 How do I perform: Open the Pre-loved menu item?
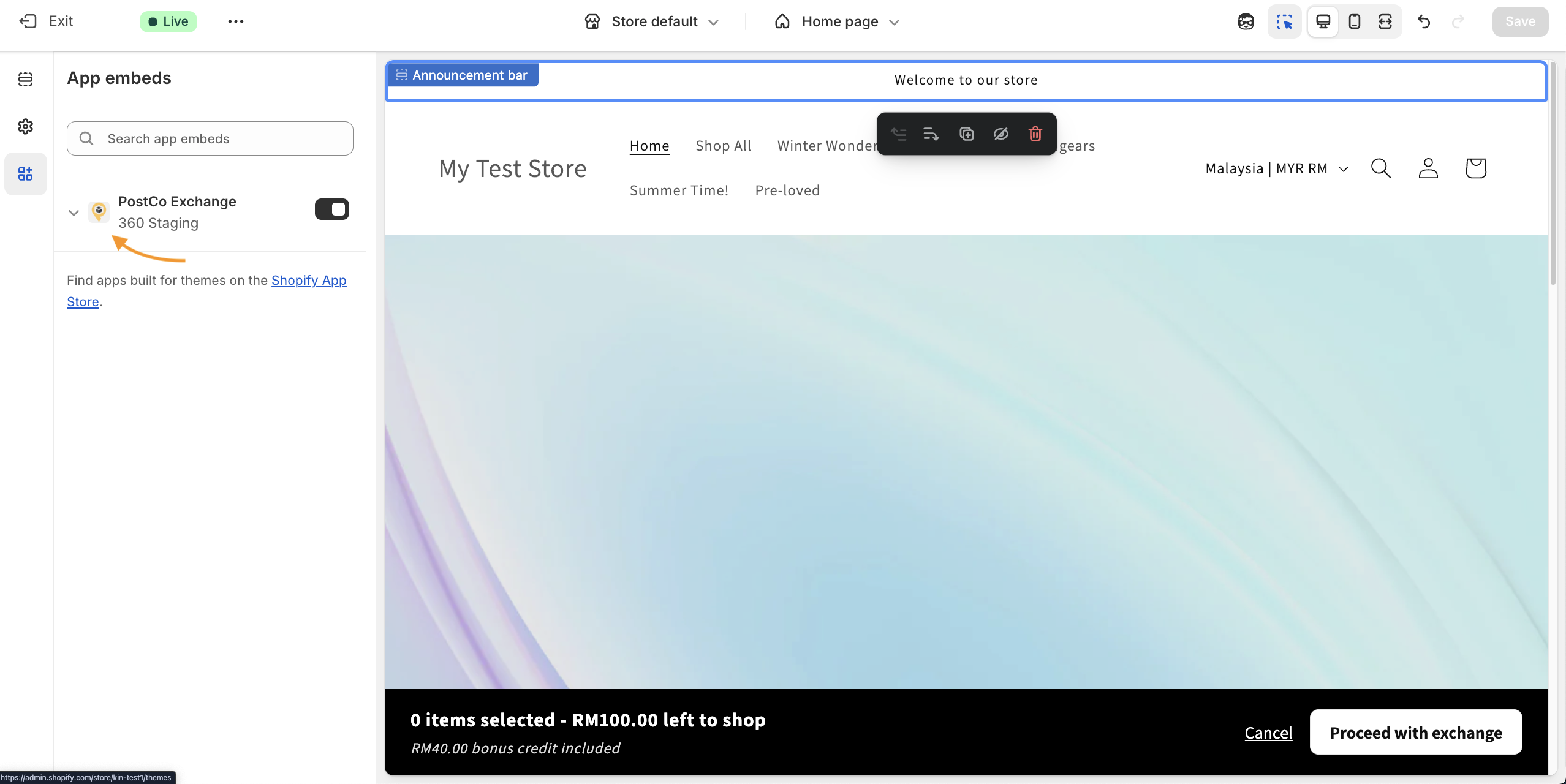click(x=787, y=190)
